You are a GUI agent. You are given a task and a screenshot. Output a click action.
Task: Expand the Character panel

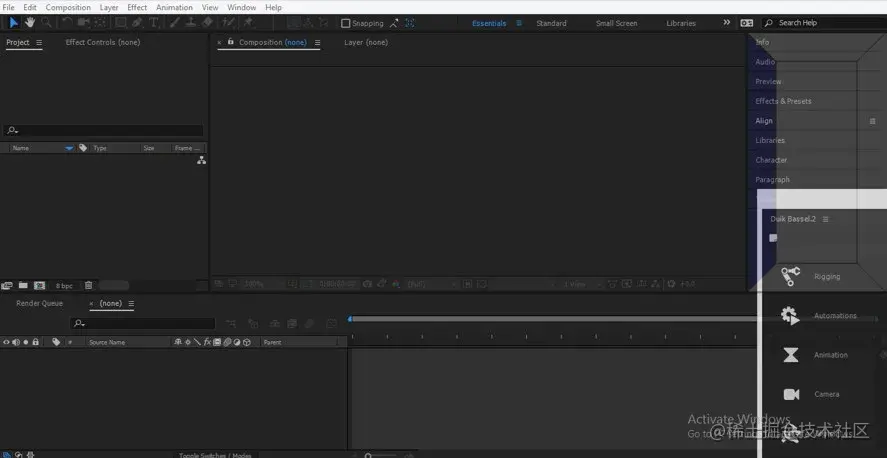pyautogui.click(x=771, y=160)
